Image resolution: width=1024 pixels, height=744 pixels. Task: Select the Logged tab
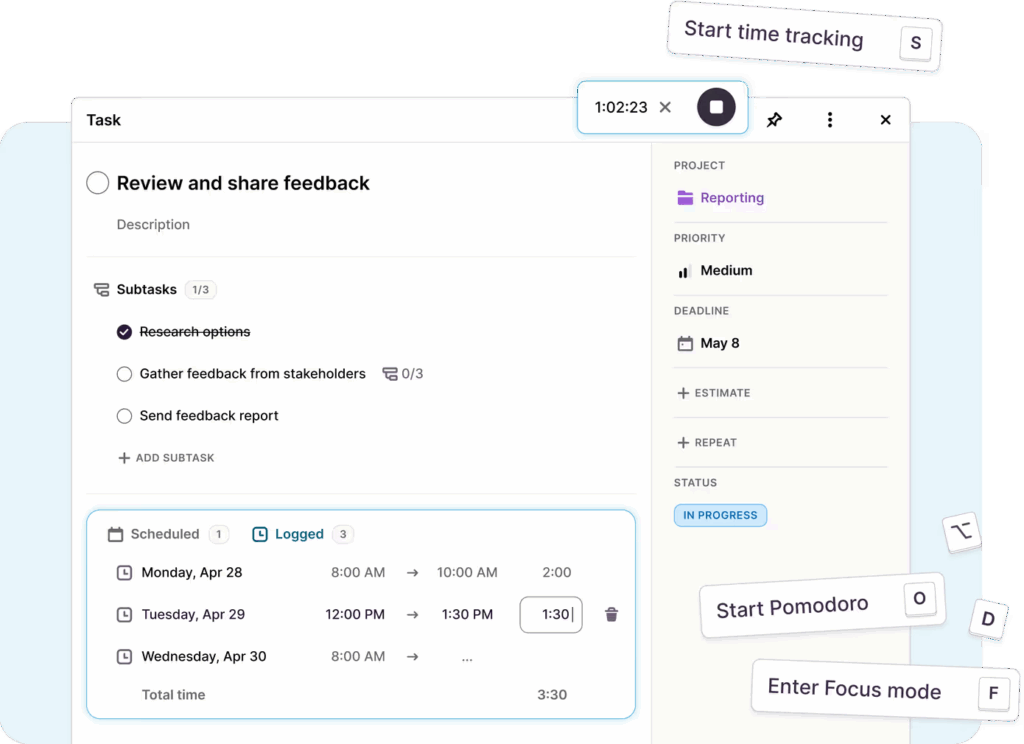point(299,534)
